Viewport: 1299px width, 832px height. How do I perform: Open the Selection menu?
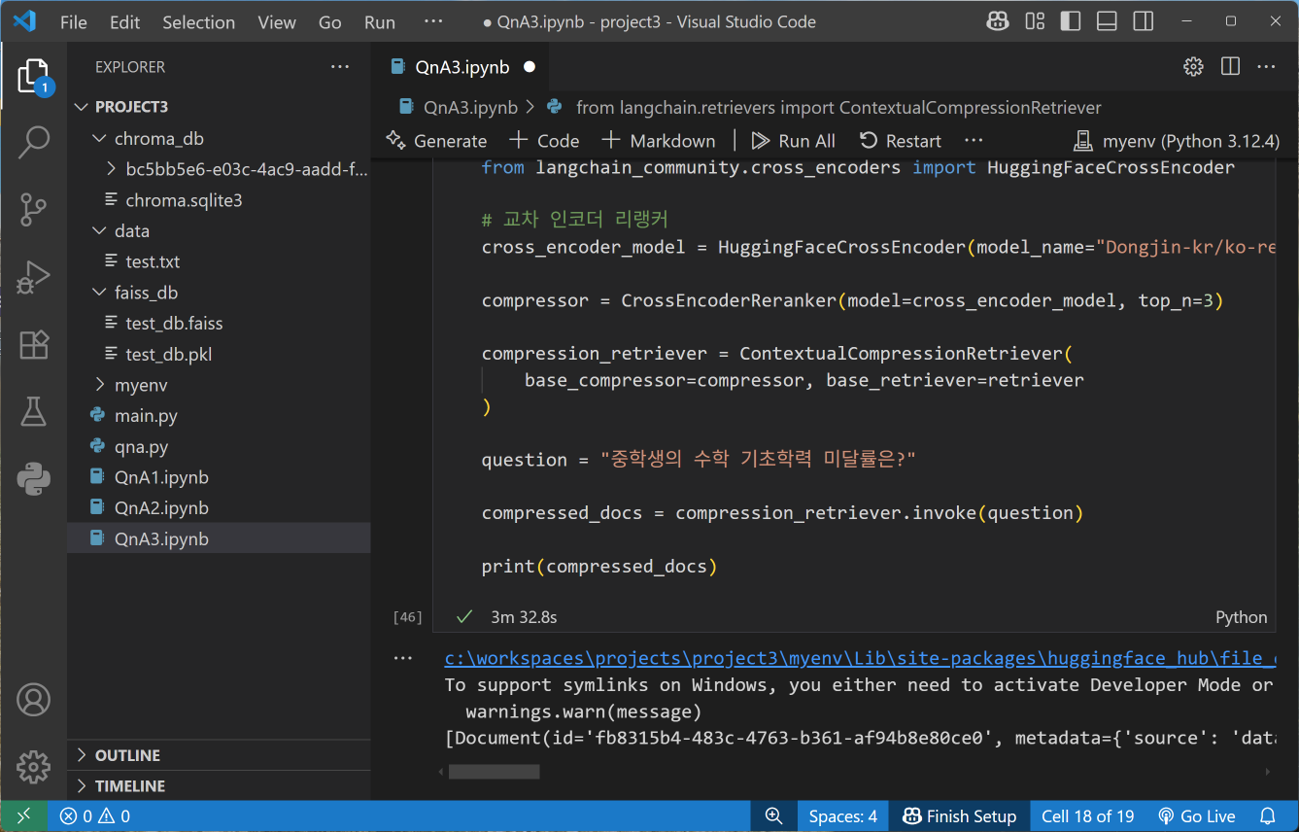(x=199, y=22)
